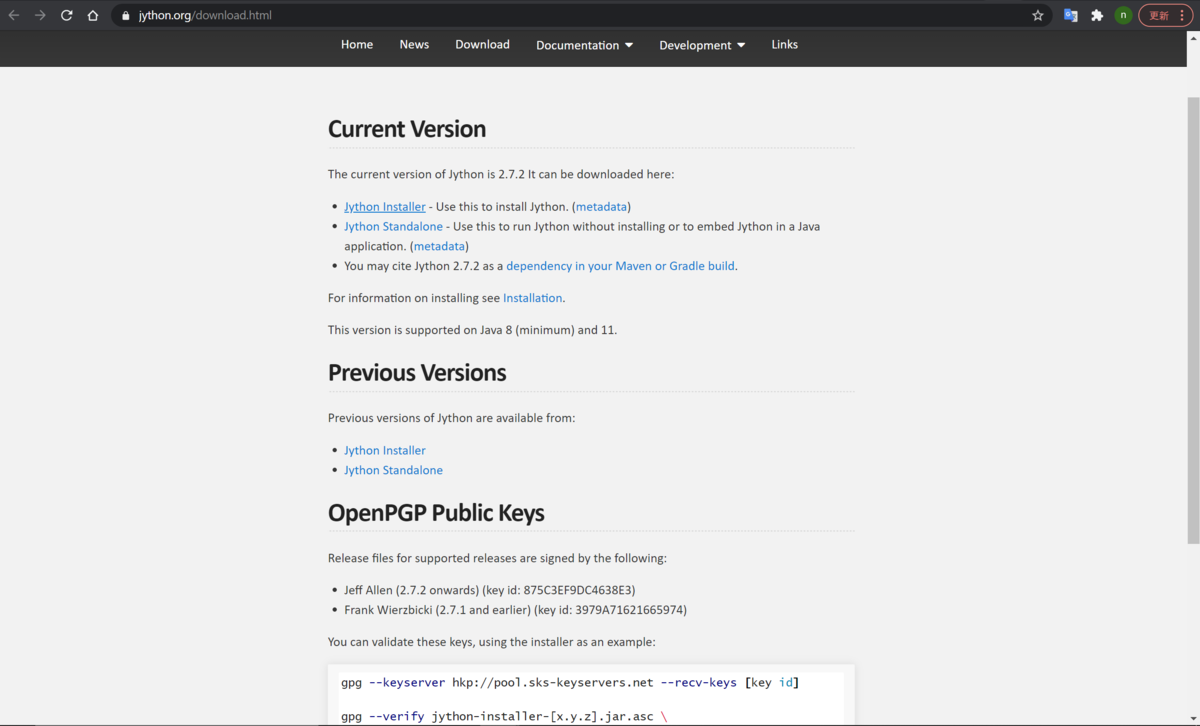Viewport: 1200px width, 726px height.
Task: Reload the jython.org page
Action: [x=67, y=15]
